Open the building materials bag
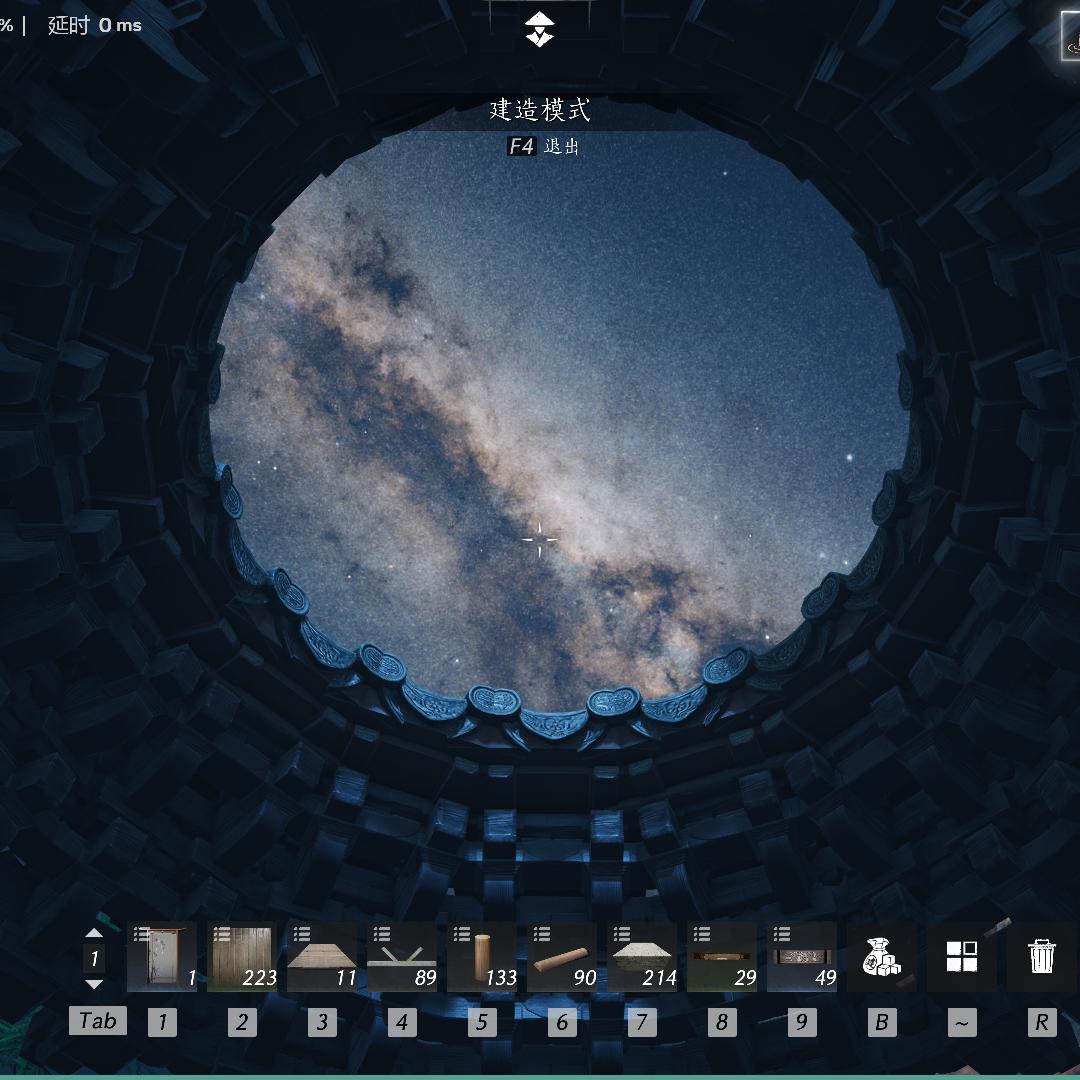This screenshot has width=1080, height=1080. coord(882,957)
